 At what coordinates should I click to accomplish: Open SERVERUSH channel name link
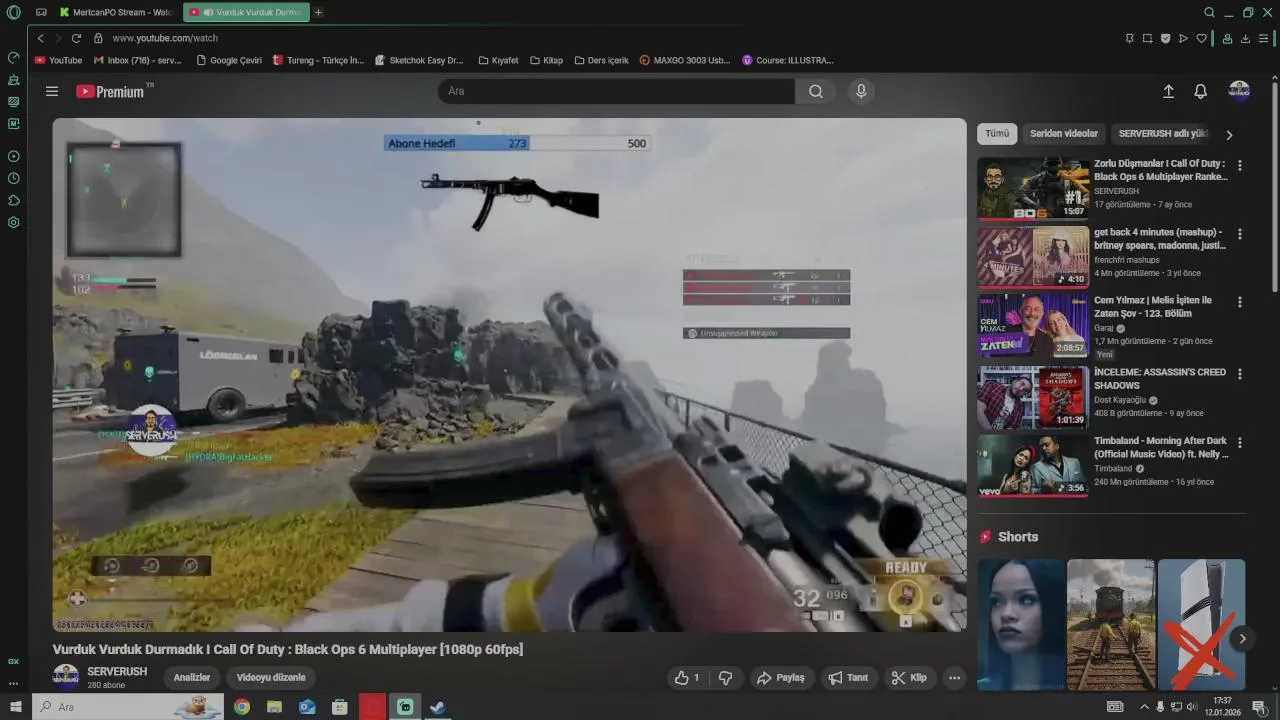coord(117,671)
